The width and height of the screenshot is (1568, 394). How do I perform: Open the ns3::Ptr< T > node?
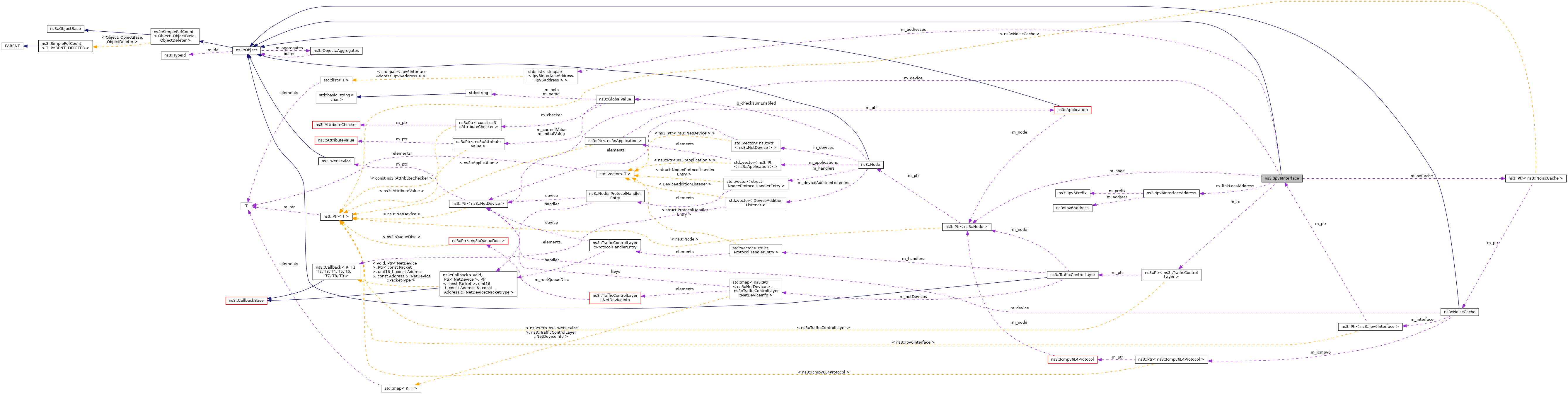click(x=336, y=216)
